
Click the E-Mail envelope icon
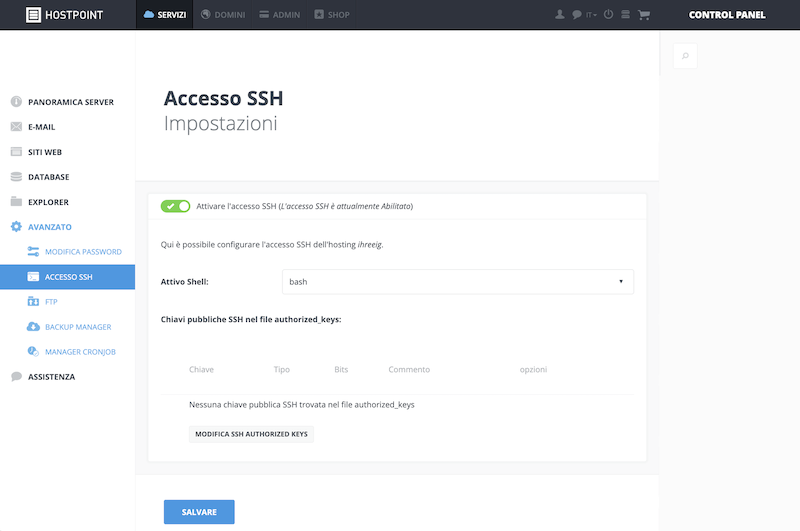[16, 127]
